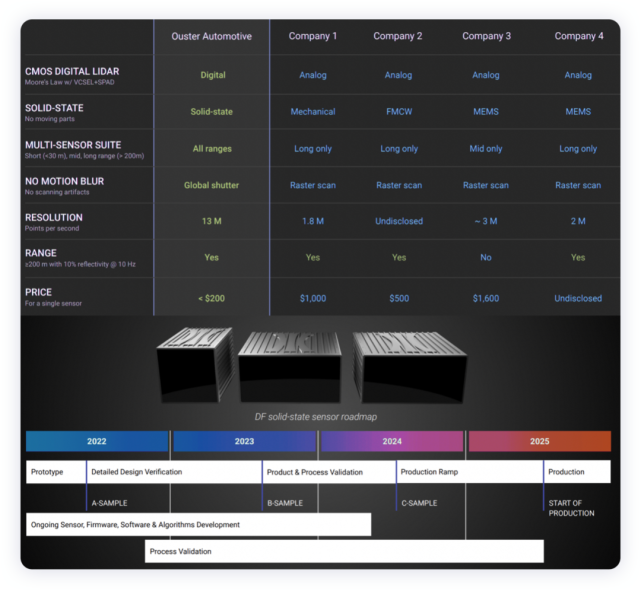
Task: Click the PRICE row label
Action: click(x=38, y=292)
